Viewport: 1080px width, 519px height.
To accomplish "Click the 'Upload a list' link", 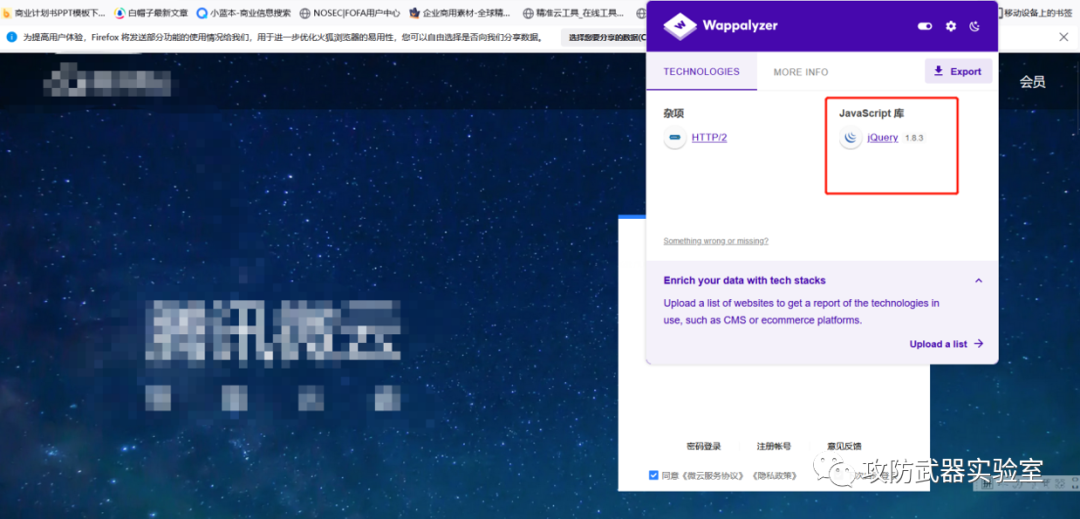I will (x=946, y=344).
